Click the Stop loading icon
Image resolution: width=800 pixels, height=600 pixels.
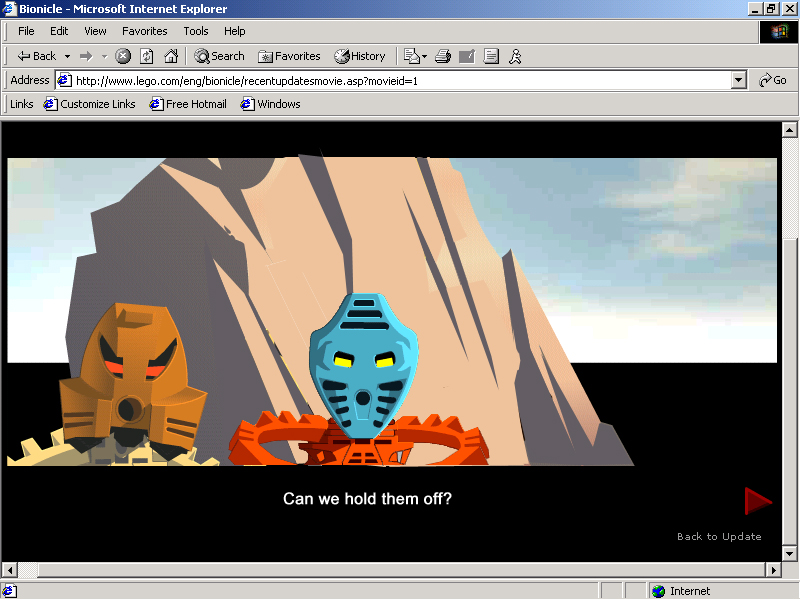click(122, 56)
